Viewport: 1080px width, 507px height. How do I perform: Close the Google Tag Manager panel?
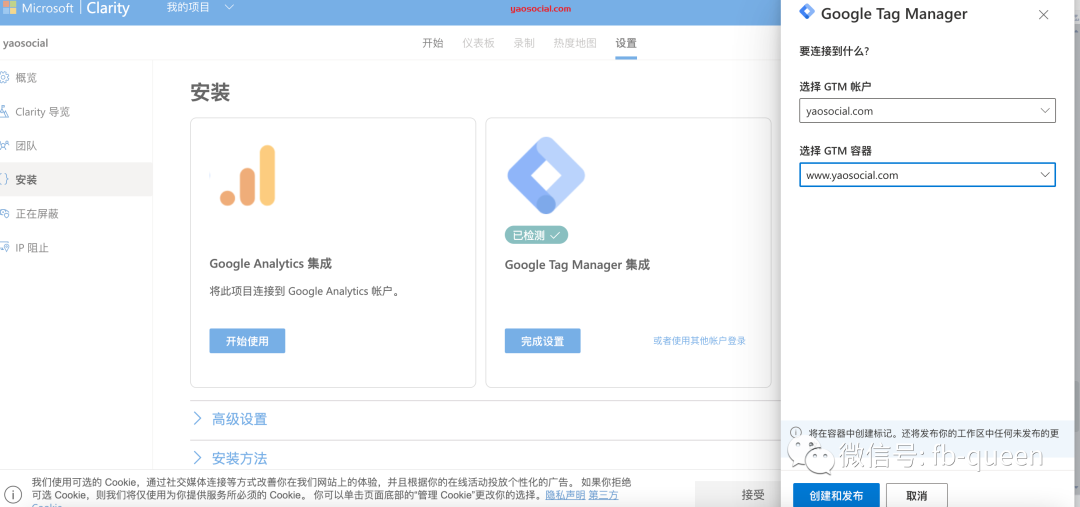pyautogui.click(x=1043, y=14)
